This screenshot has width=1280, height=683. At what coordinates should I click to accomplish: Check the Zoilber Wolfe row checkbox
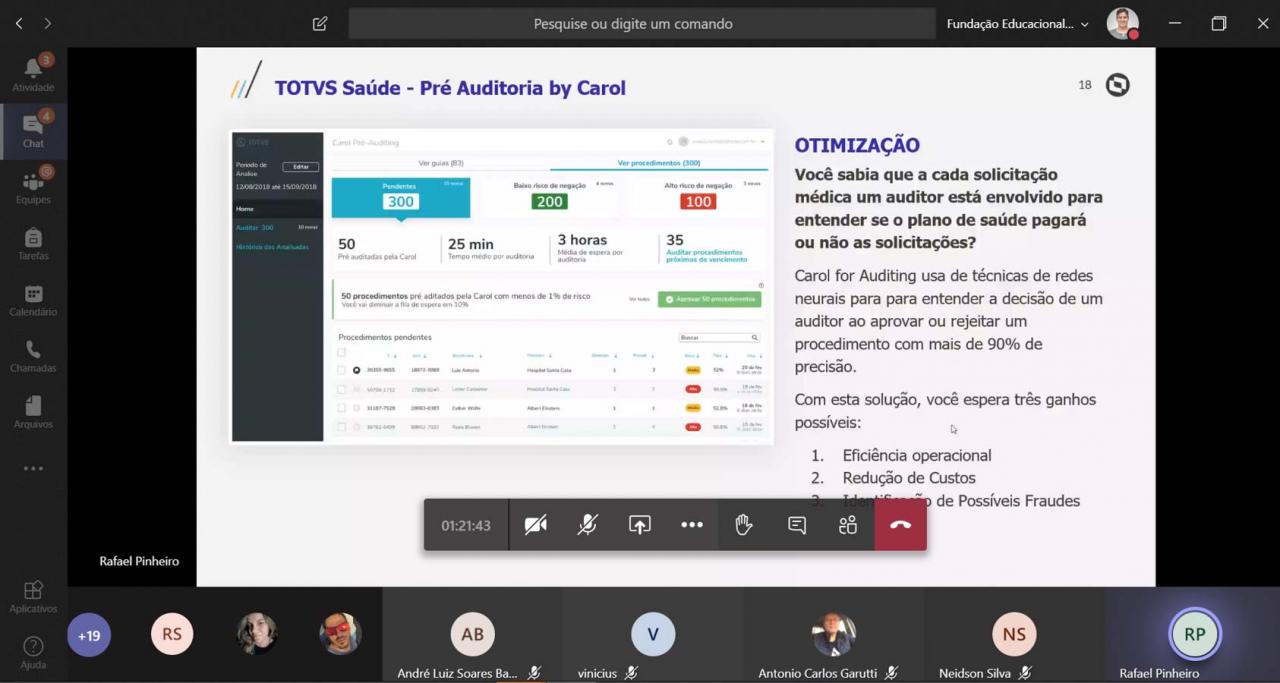pyautogui.click(x=342, y=408)
